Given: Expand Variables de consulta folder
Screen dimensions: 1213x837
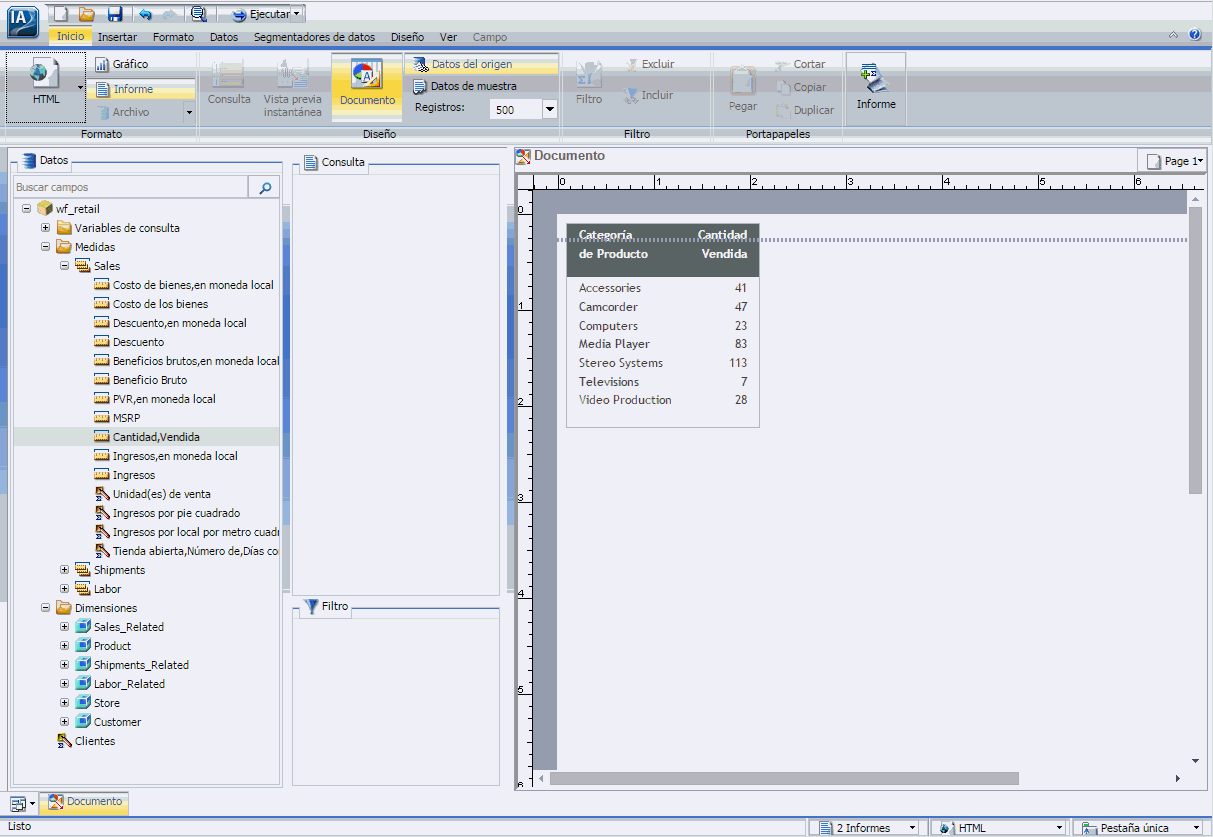Looking at the screenshot, I should click(46, 228).
